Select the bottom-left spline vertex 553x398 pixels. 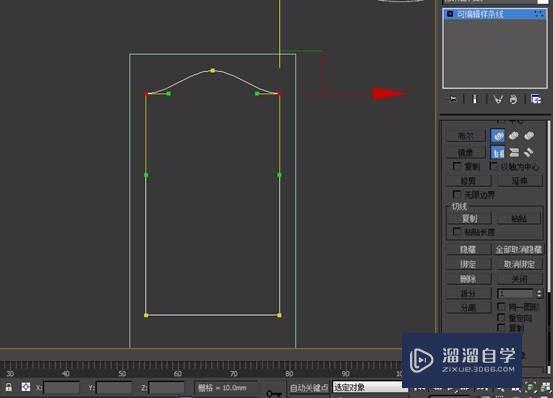pyautogui.click(x=146, y=315)
